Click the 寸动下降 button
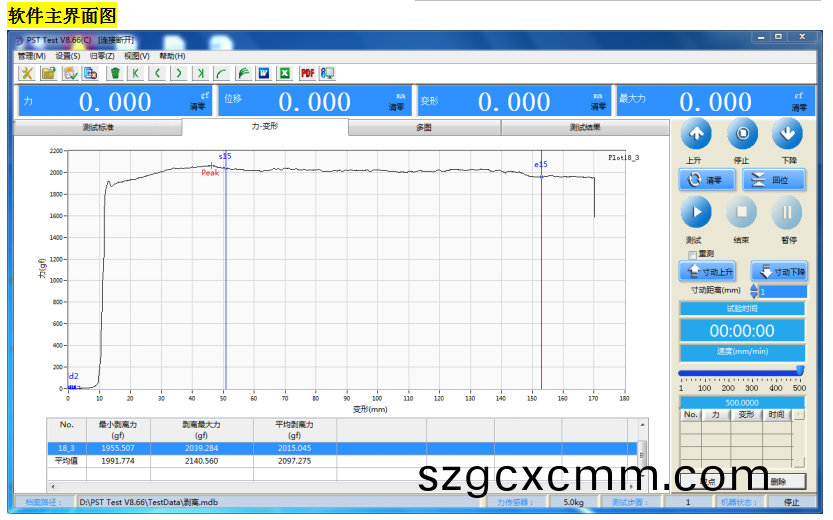This screenshot has width=833, height=520. 778,271
